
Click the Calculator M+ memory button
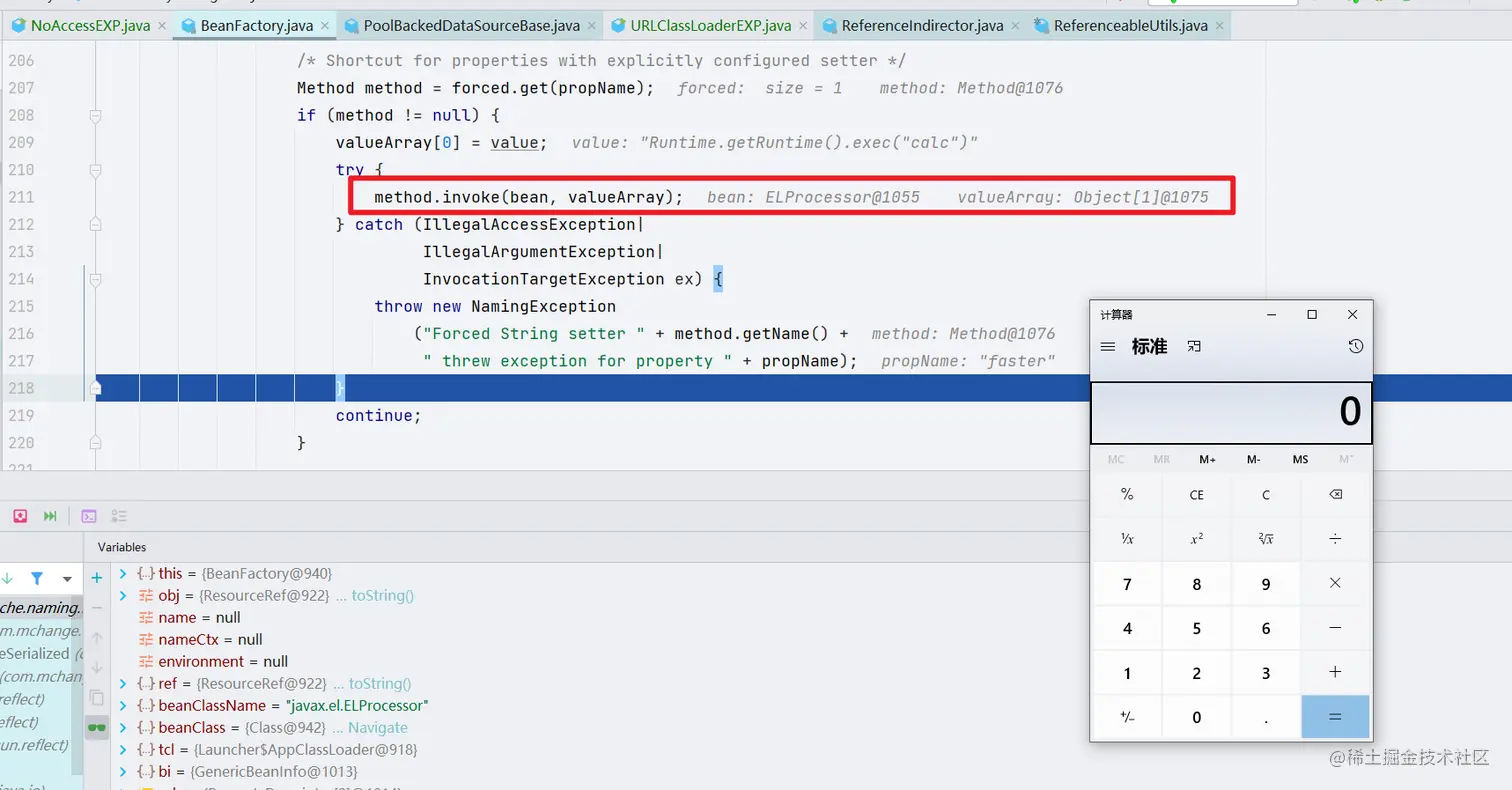(x=1207, y=459)
